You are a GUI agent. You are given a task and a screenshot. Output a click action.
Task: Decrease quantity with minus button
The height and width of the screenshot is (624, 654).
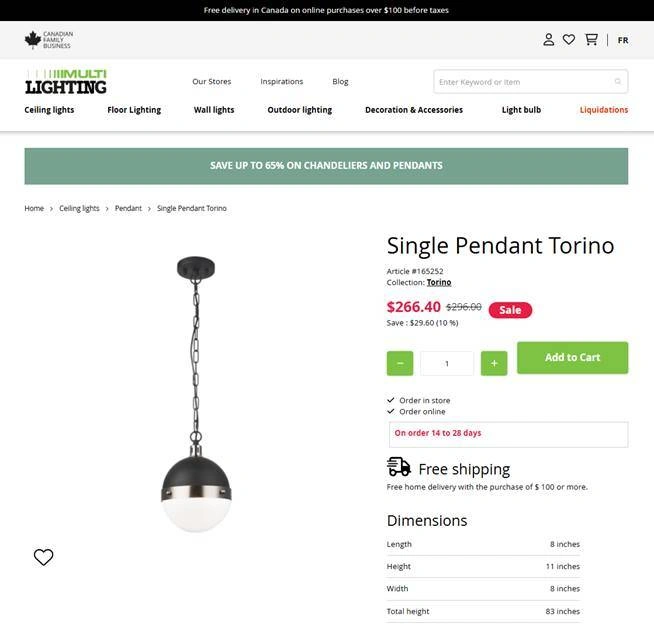coord(400,363)
